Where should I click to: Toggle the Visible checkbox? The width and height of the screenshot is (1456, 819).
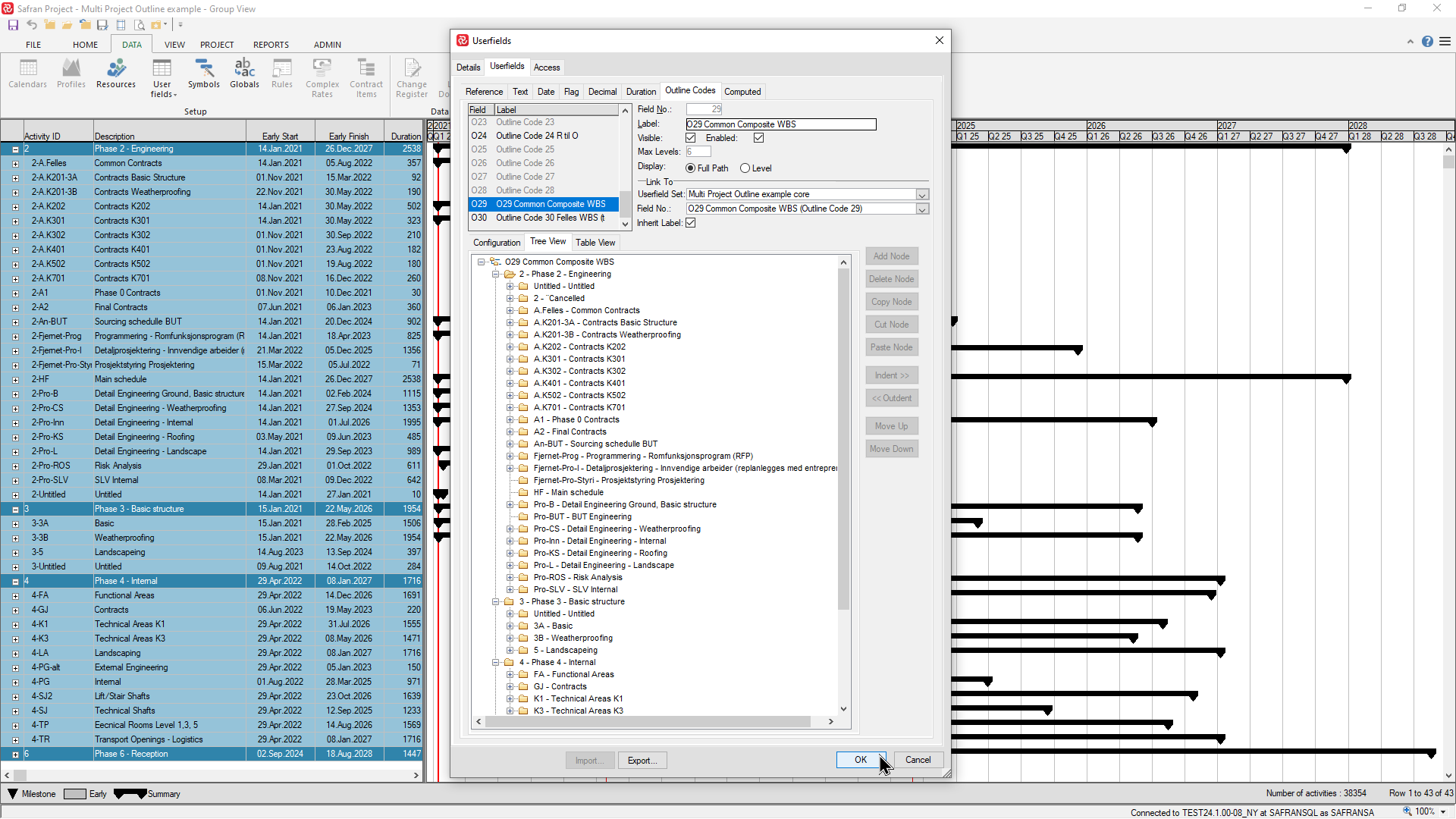click(x=690, y=138)
